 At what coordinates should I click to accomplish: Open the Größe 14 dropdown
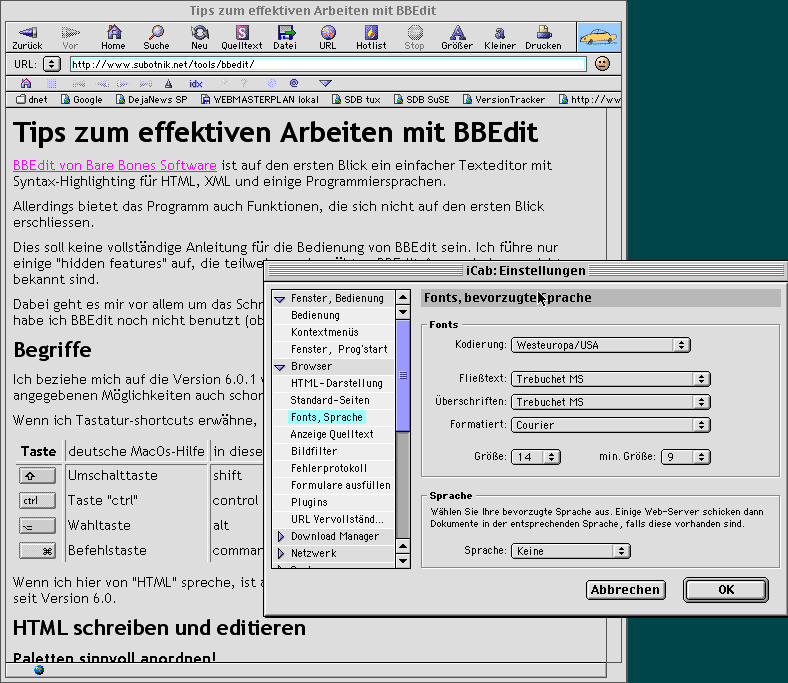point(536,457)
